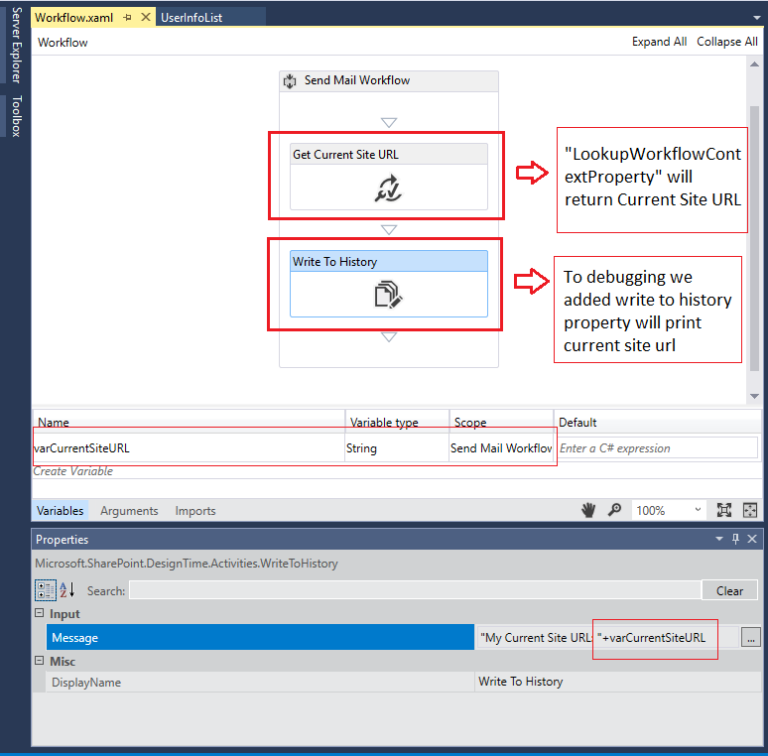Image resolution: width=768 pixels, height=756 pixels.
Task: Open the String variable type cell
Action: click(397, 448)
